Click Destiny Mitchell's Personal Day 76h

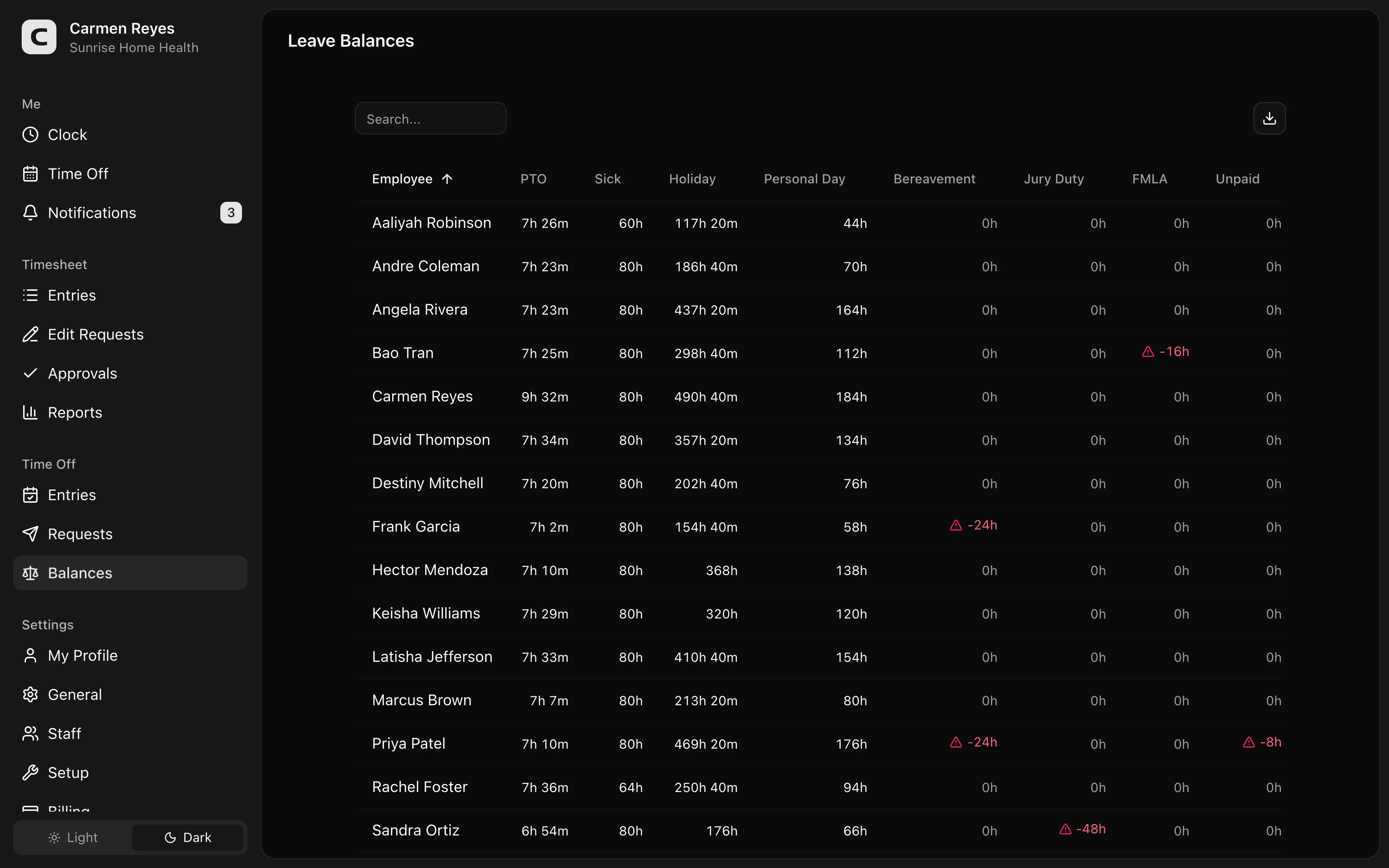[x=855, y=484]
